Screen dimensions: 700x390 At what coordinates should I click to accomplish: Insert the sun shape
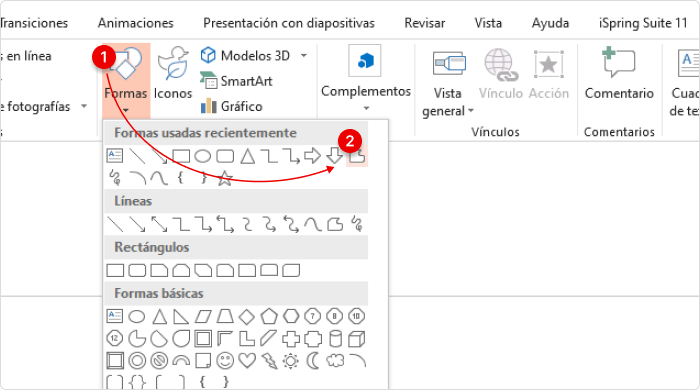tap(291, 361)
